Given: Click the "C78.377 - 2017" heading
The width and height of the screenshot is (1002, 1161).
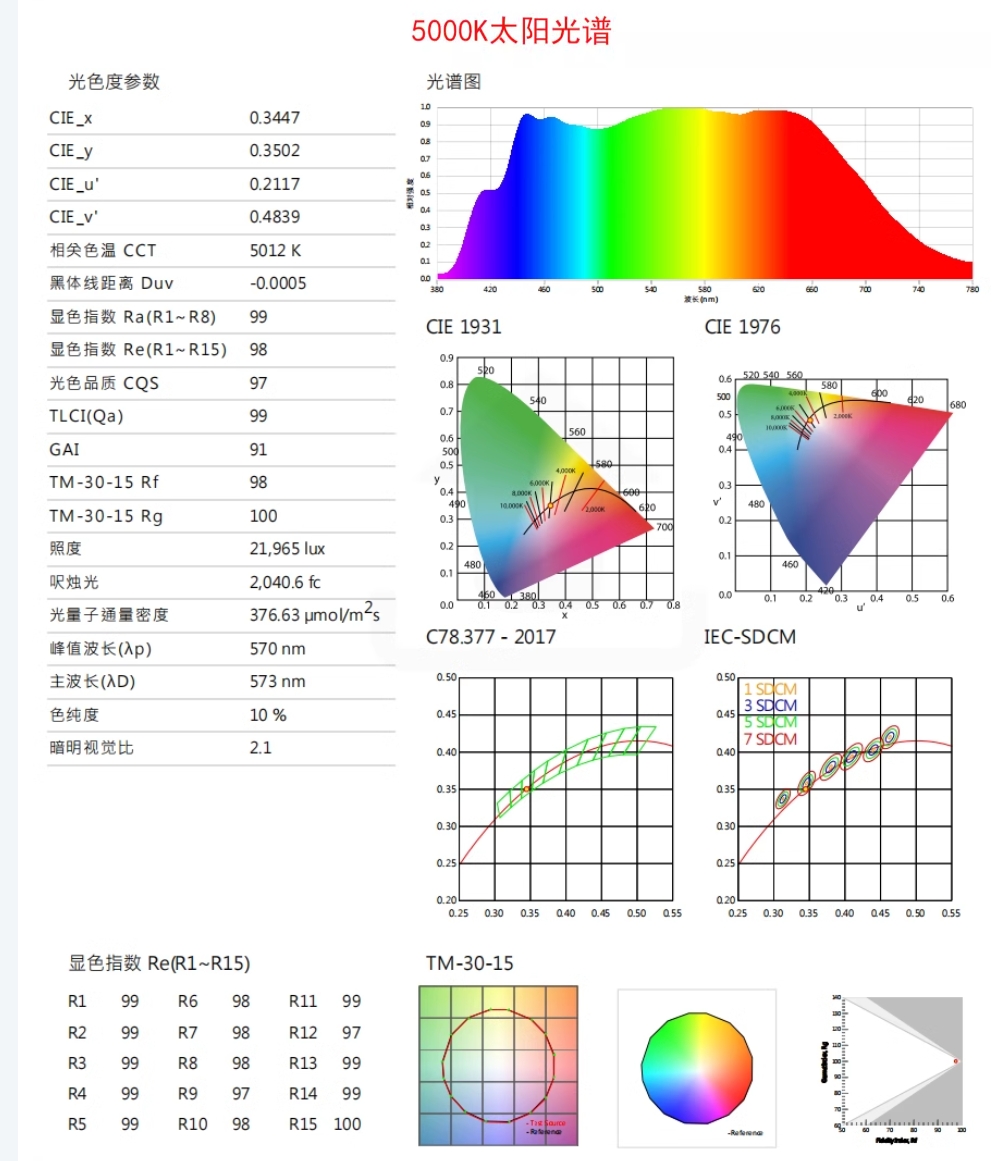Looking at the screenshot, I should click(490, 637).
